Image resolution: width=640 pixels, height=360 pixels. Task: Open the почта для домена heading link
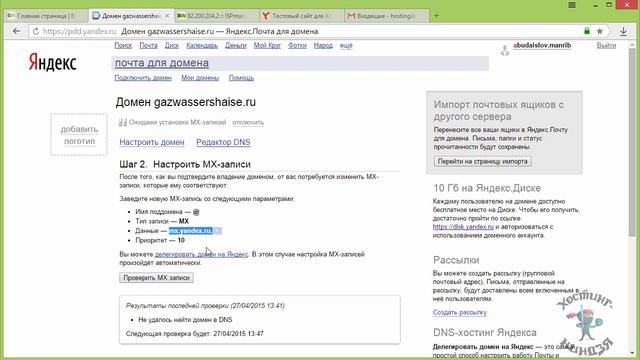(x=162, y=63)
